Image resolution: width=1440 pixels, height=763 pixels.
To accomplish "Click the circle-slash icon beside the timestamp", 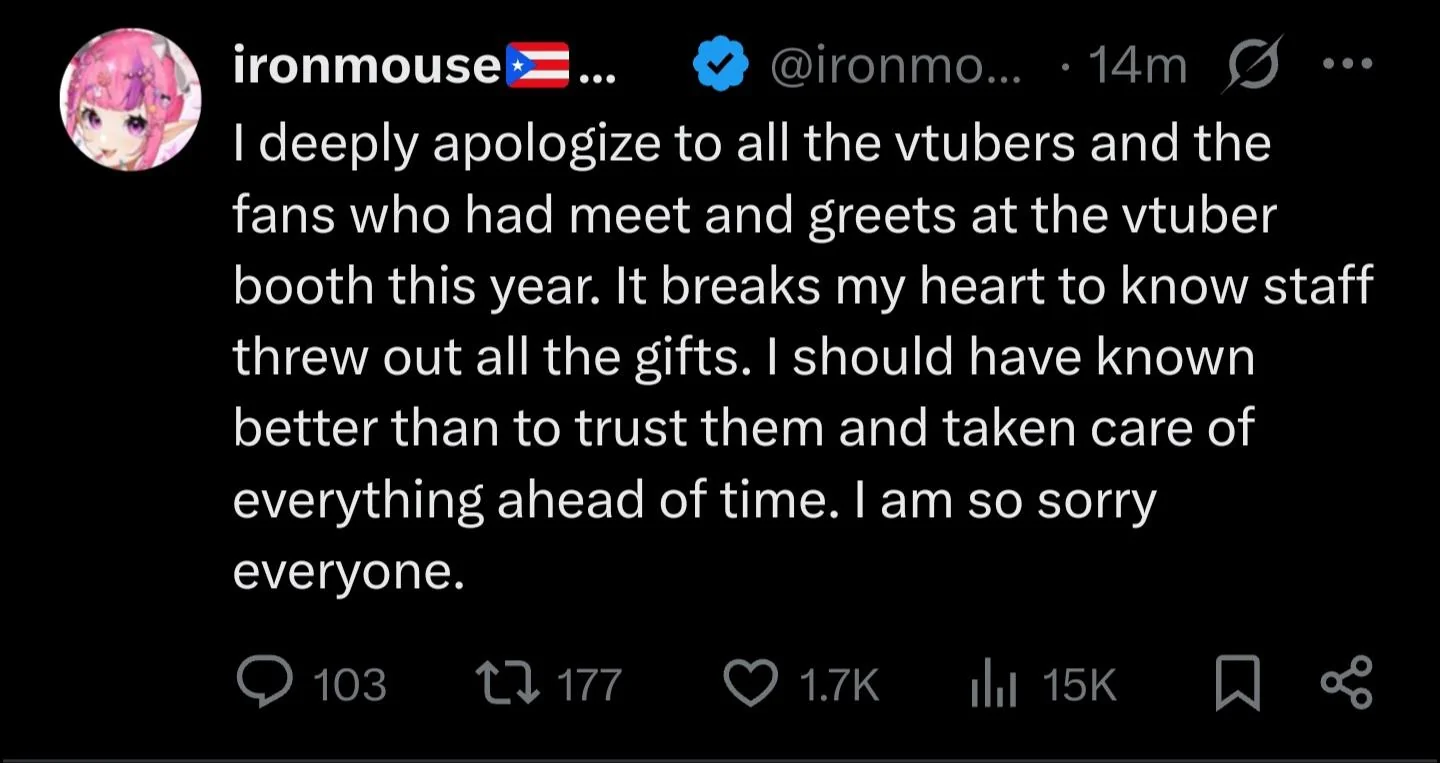I will tap(1251, 68).
